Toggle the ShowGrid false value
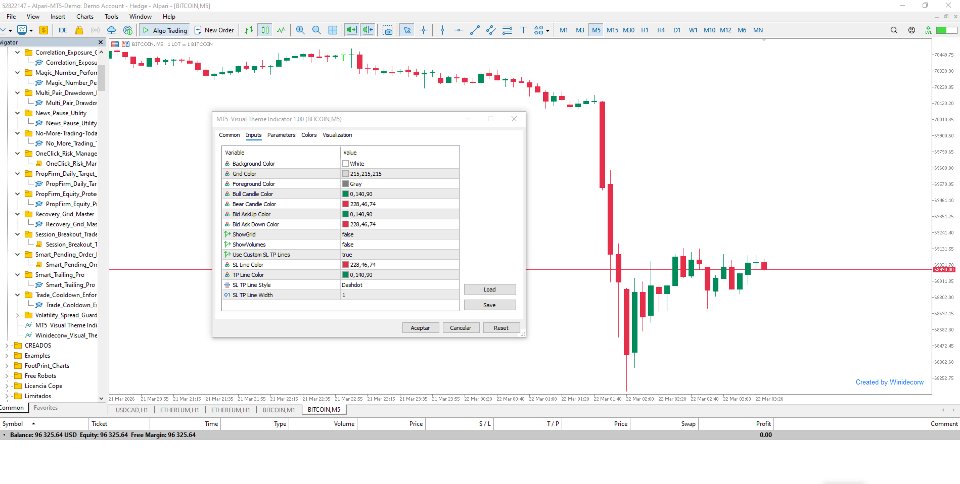Viewport: 960px width, 484px height. pyautogui.click(x=399, y=234)
